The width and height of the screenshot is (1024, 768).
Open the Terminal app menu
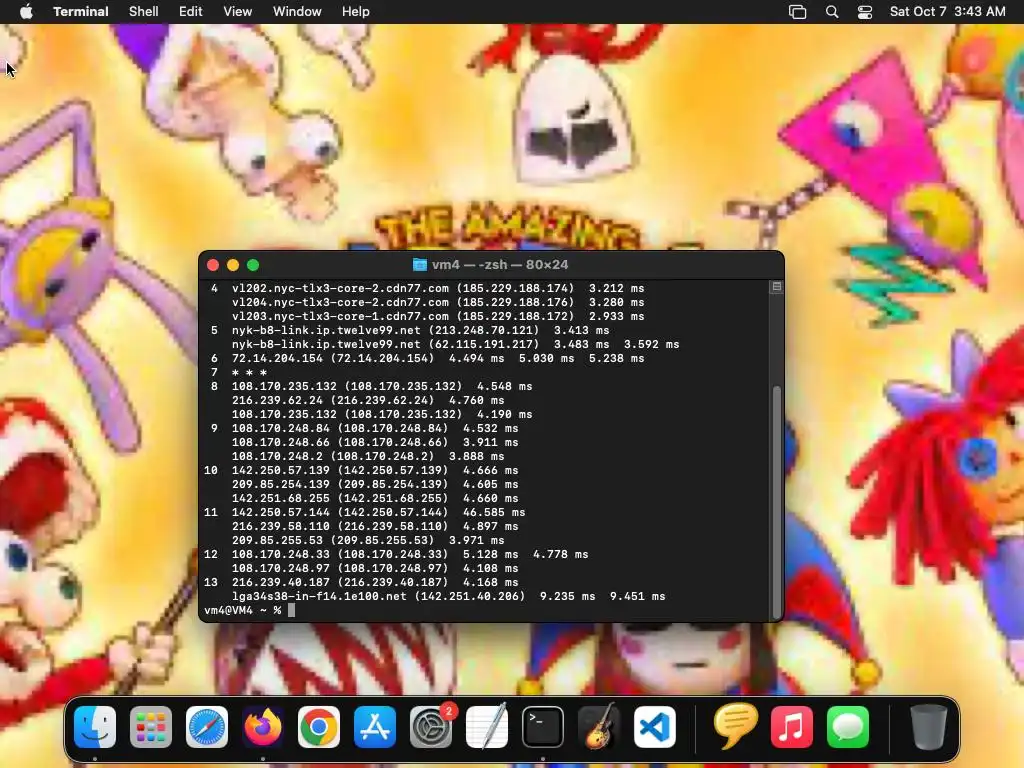click(x=80, y=12)
